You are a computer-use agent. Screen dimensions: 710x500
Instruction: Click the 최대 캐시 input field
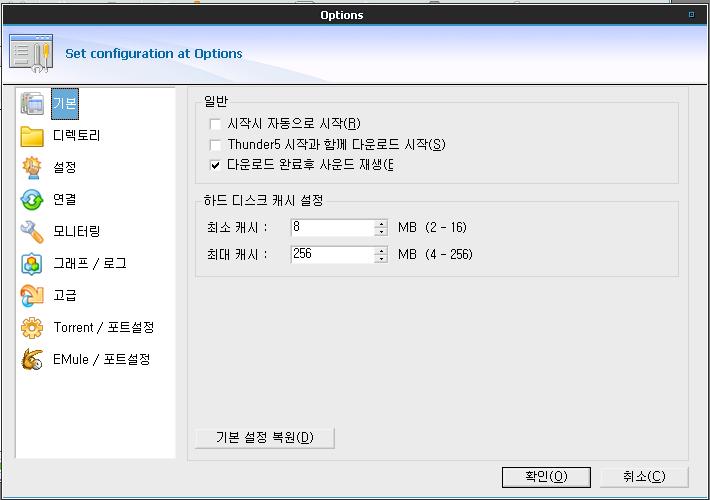coord(333,254)
